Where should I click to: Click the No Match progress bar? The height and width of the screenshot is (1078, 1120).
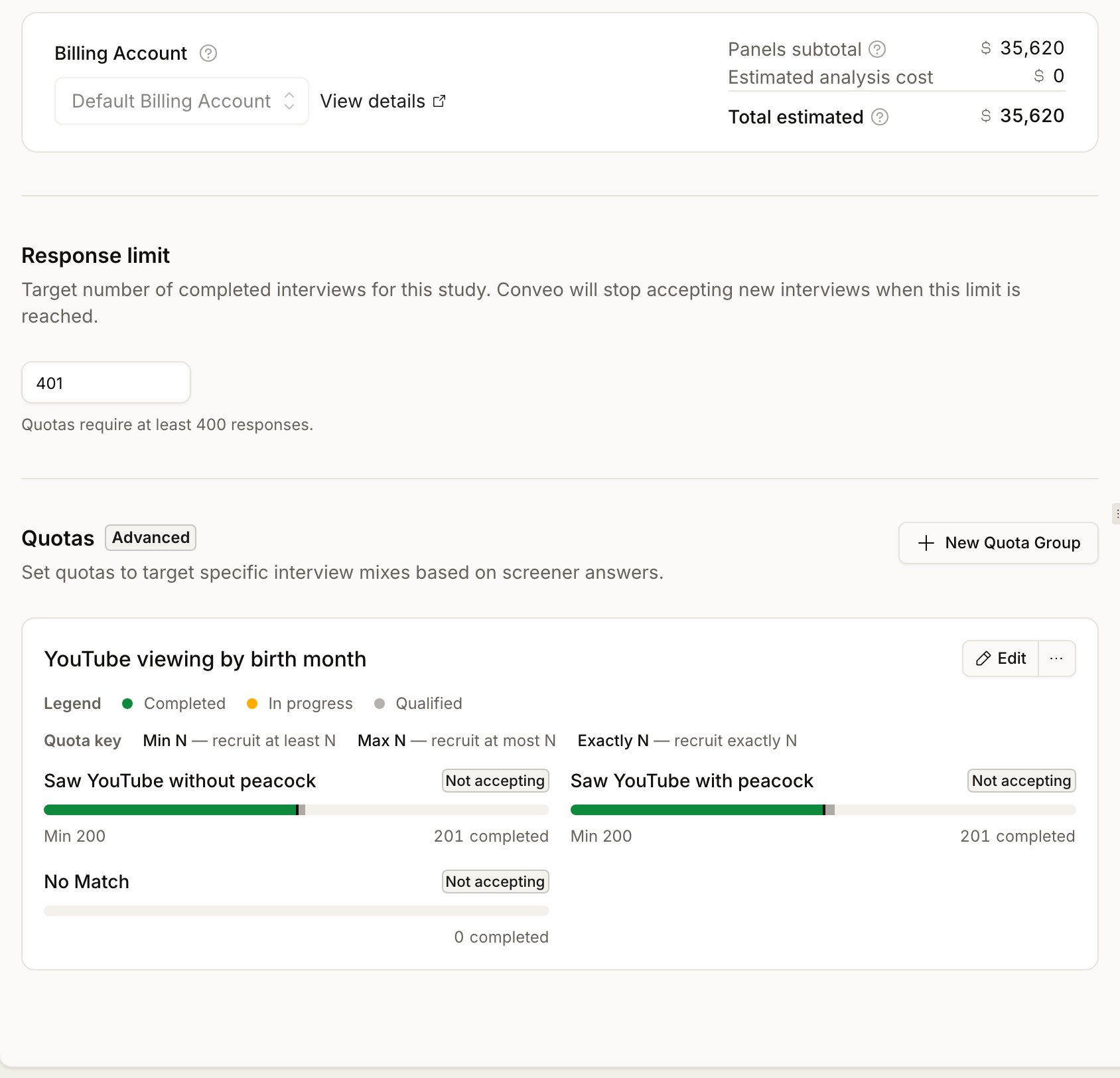tap(296, 911)
